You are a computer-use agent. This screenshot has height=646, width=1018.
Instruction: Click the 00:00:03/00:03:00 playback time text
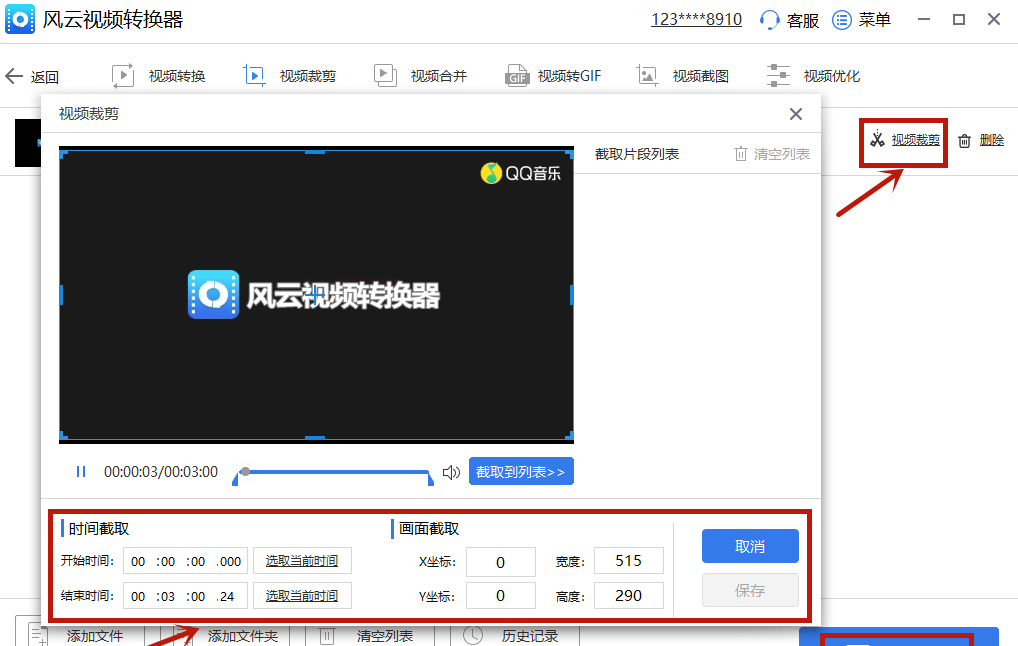pos(161,472)
